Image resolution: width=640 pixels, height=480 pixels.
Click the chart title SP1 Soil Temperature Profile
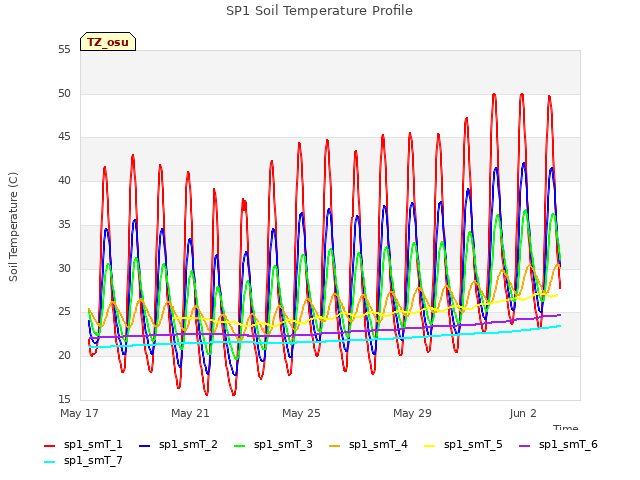click(319, 11)
